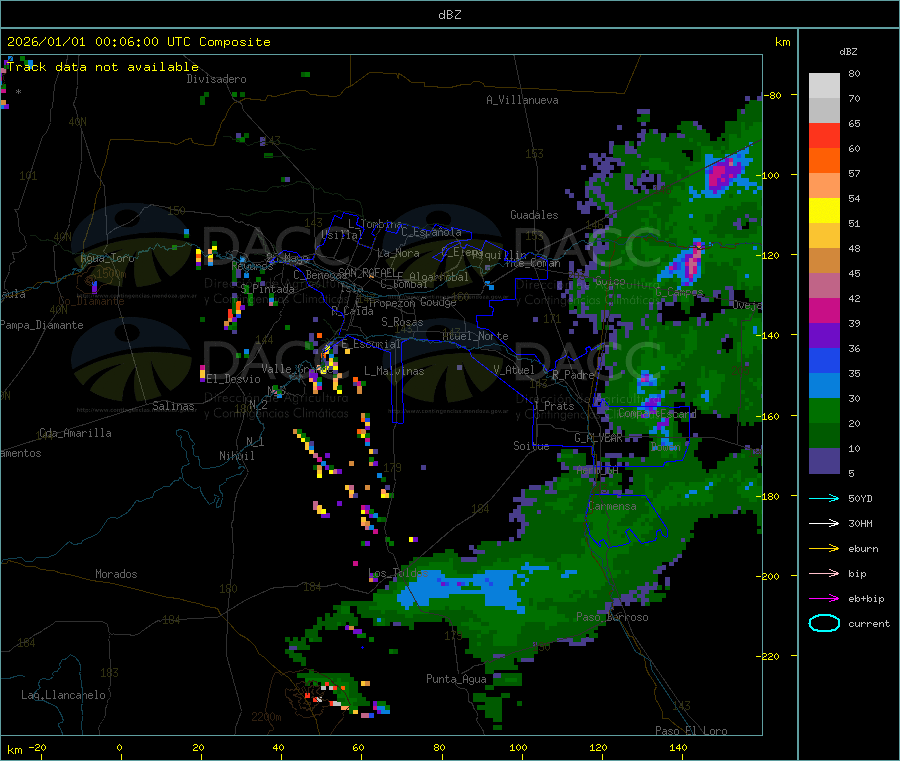Click the 'Track data not available' message
The width and height of the screenshot is (900, 761).
point(103,67)
